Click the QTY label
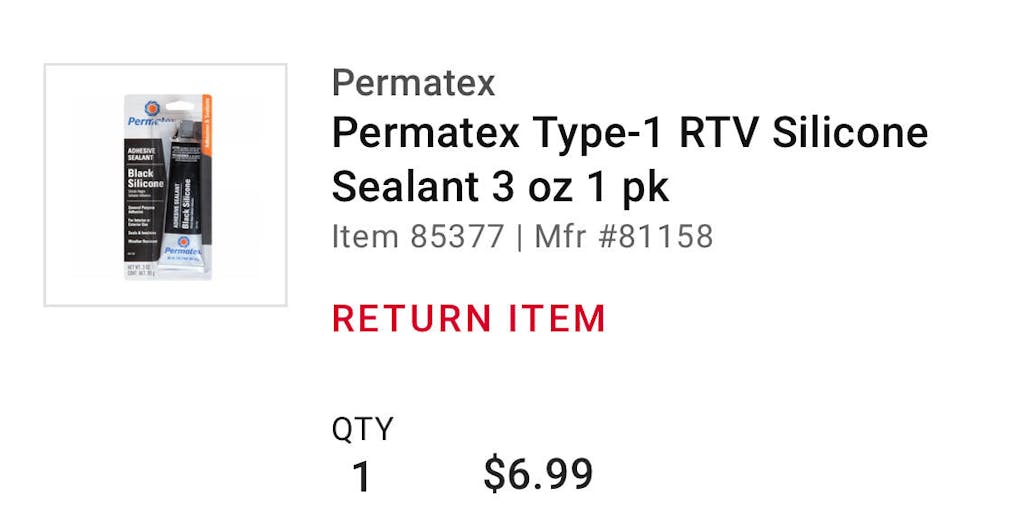 tap(362, 429)
